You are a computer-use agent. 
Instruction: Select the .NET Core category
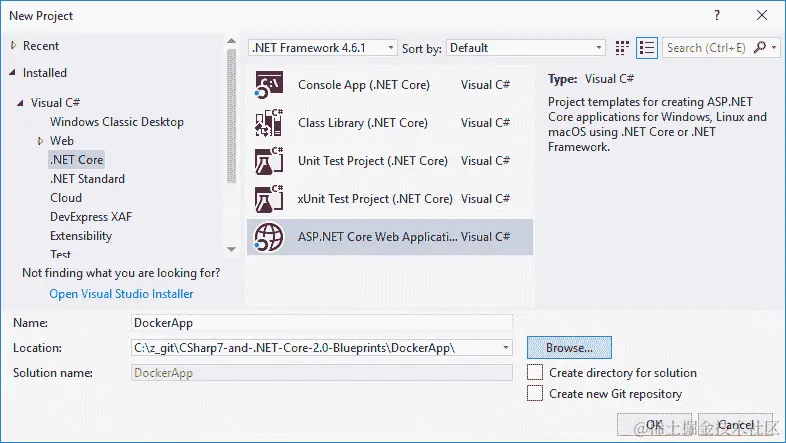77,160
